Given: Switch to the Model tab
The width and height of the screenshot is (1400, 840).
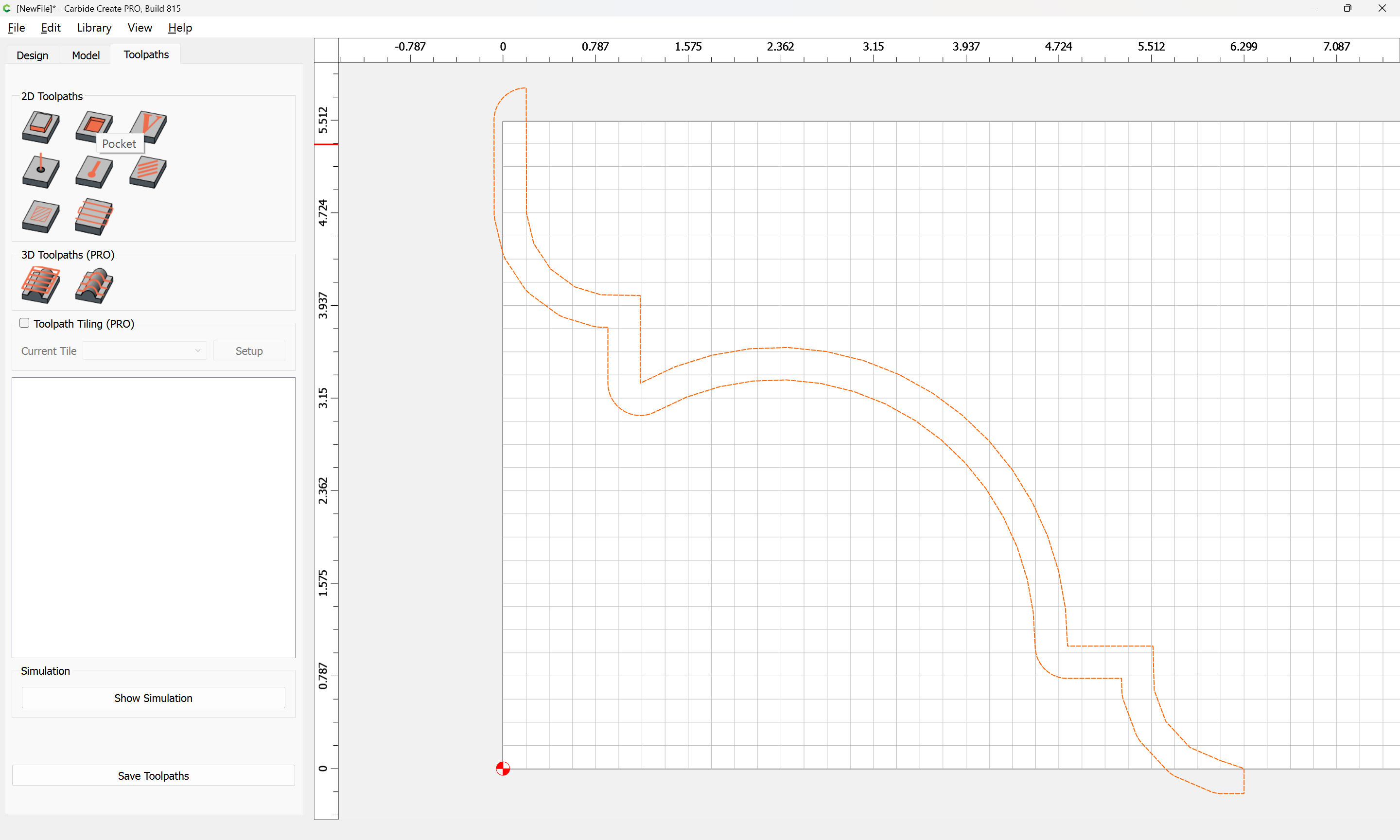Looking at the screenshot, I should (86, 55).
